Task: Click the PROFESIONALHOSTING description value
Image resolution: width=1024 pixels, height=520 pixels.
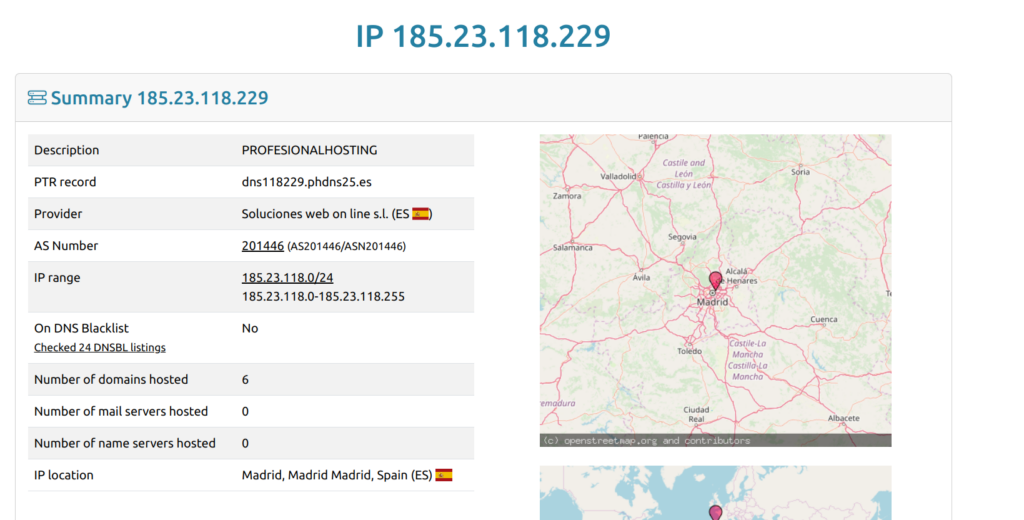Action: 309,150
